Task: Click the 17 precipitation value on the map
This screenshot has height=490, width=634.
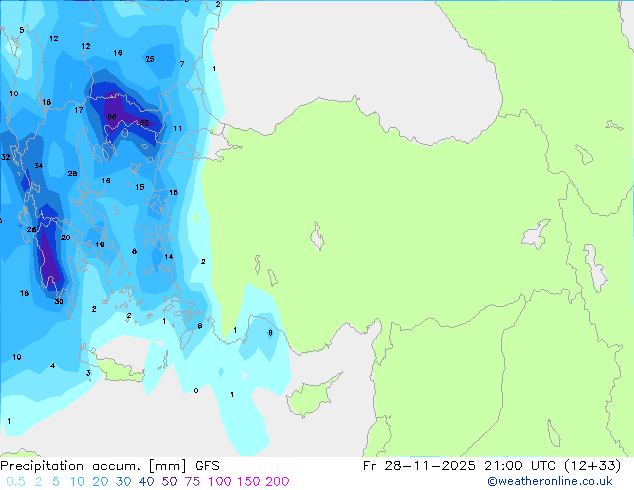Action: pyautogui.click(x=79, y=110)
